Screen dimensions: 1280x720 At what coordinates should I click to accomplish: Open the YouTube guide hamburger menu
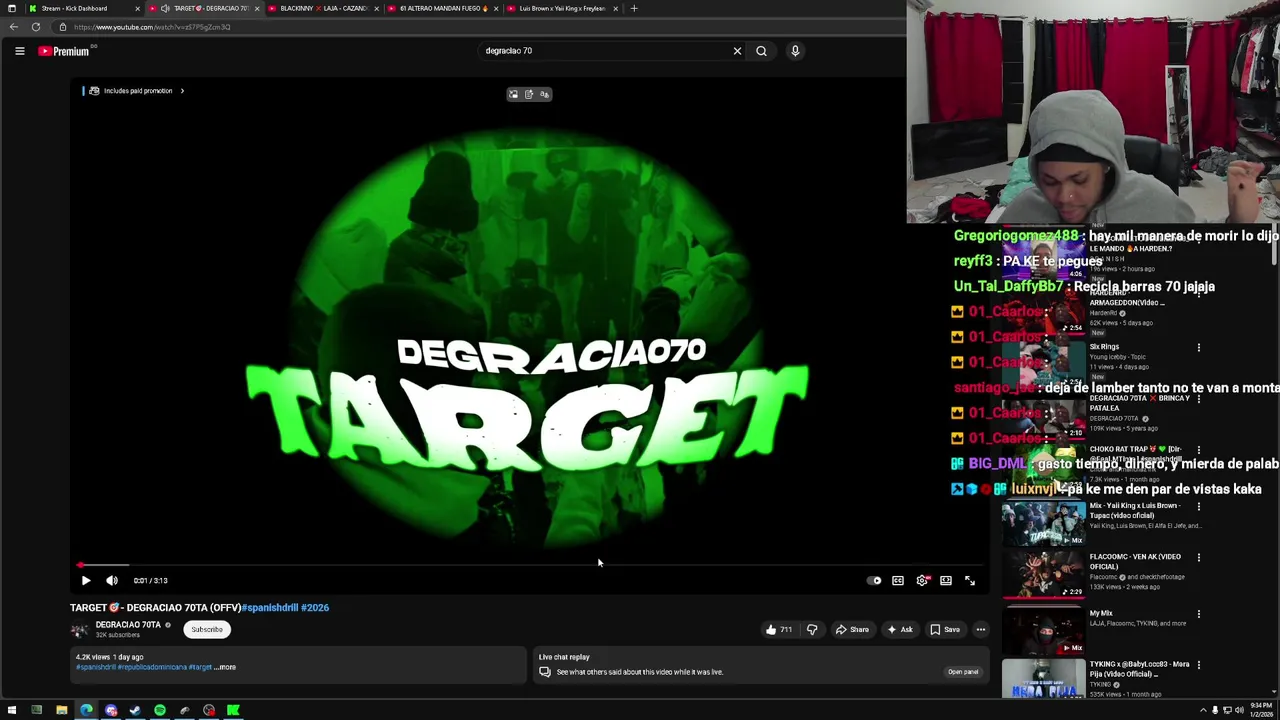(19, 51)
